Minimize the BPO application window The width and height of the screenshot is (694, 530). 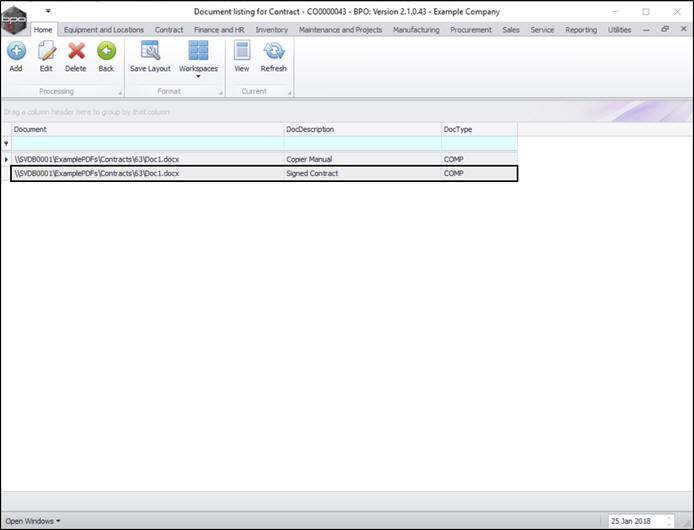[x=615, y=12]
